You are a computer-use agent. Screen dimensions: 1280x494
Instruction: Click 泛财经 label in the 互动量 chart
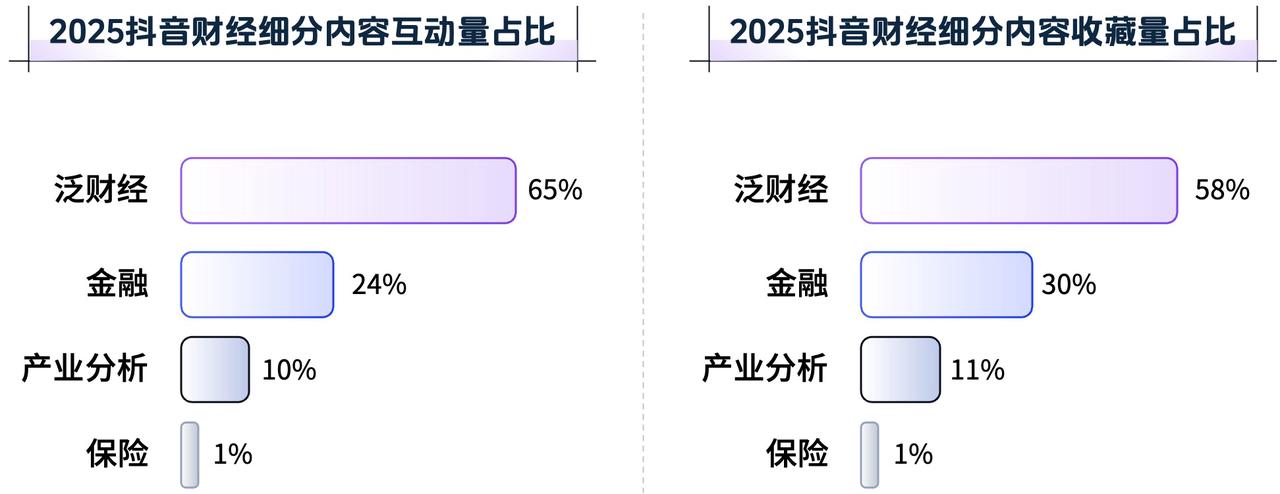(x=101, y=189)
